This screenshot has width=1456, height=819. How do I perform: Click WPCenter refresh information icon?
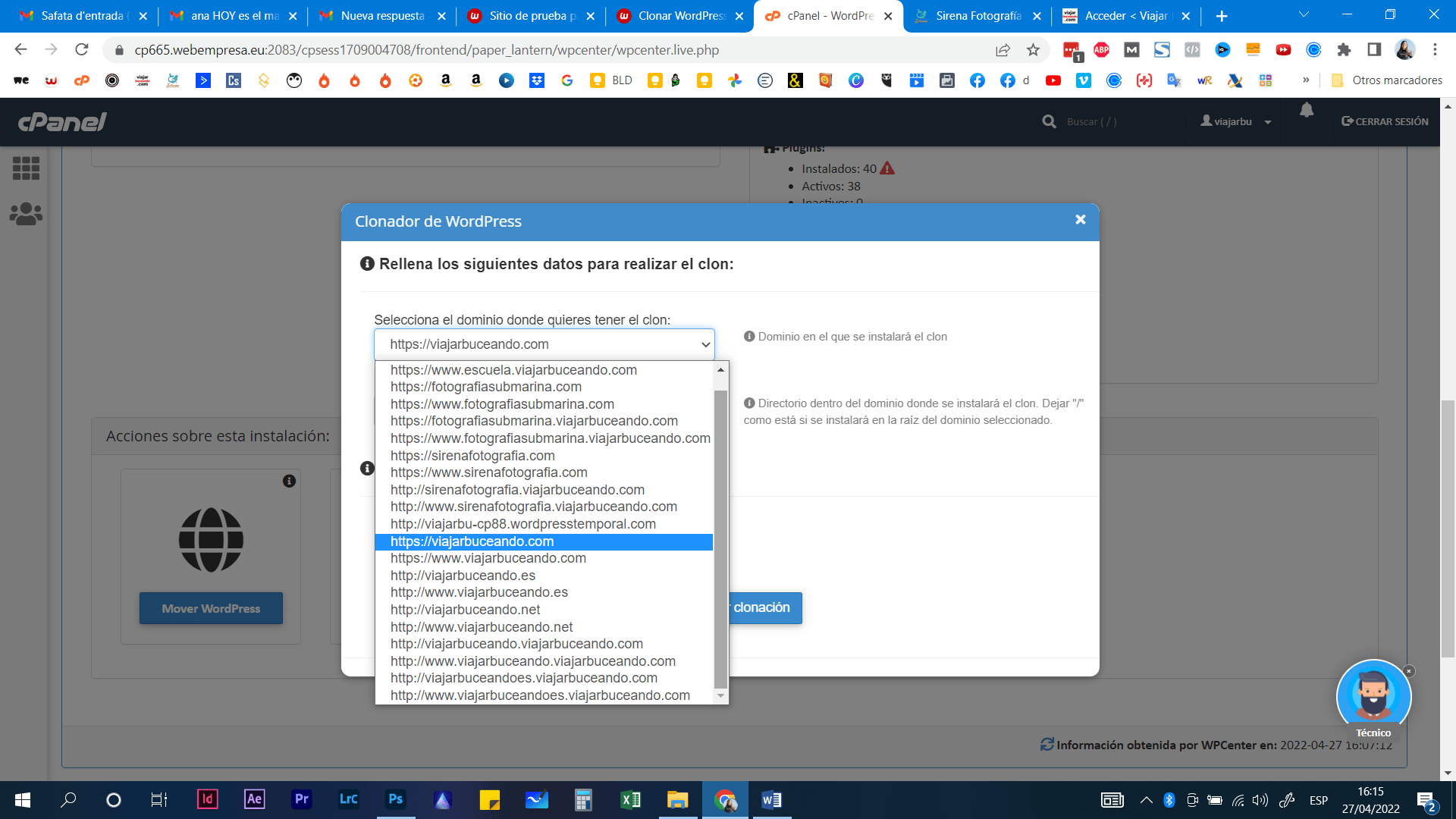click(1047, 745)
